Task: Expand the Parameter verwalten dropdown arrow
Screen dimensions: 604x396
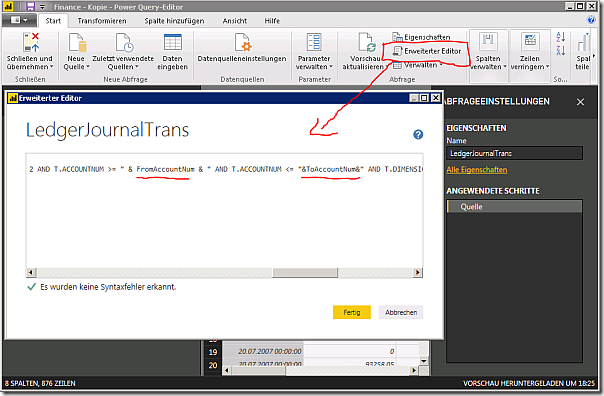Action: pos(331,67)
